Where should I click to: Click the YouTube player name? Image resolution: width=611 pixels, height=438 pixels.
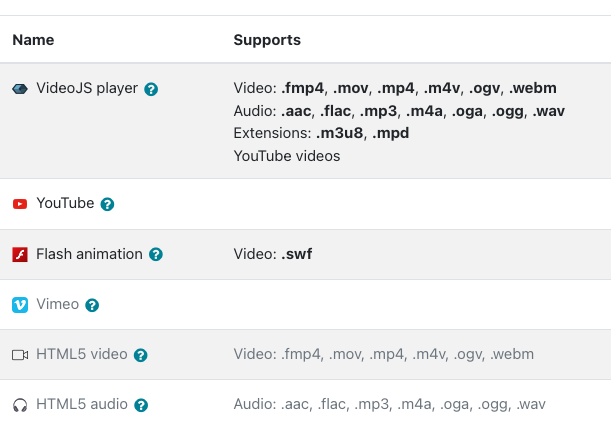tap(65, 203)
